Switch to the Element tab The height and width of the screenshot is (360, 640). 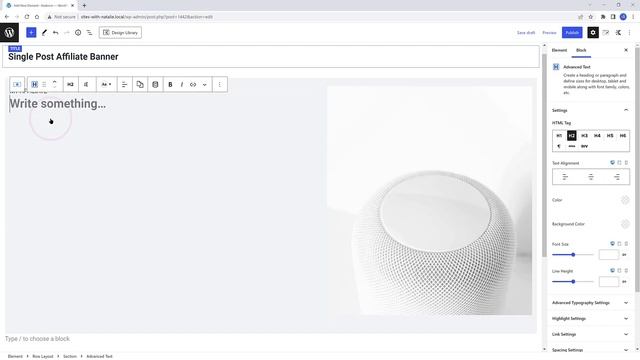[x=559, y=50]
